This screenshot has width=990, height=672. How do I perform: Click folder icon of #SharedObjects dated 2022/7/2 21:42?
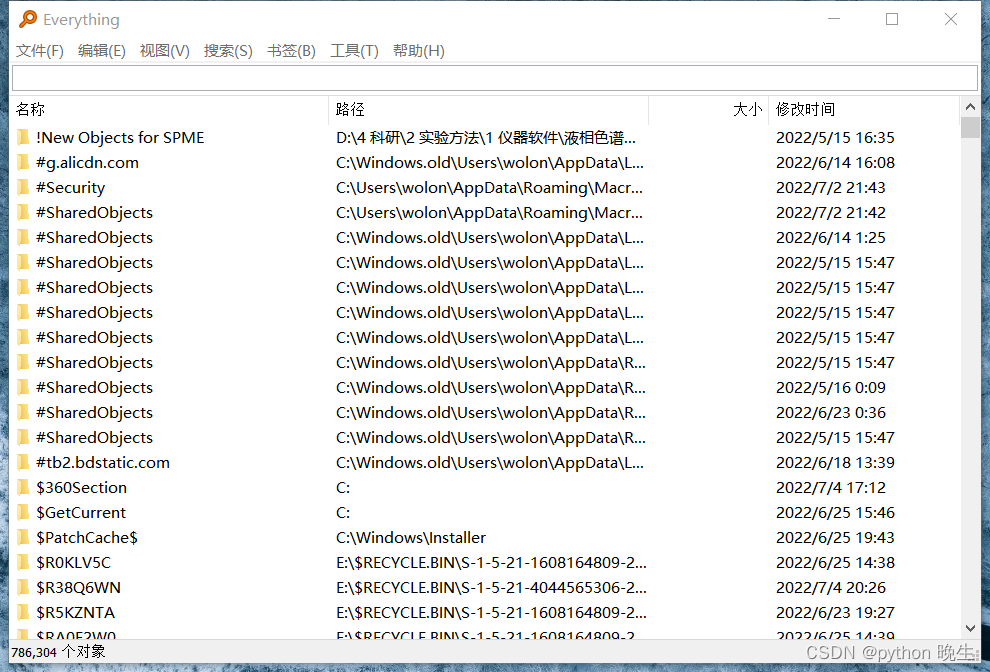coord(23,212)
